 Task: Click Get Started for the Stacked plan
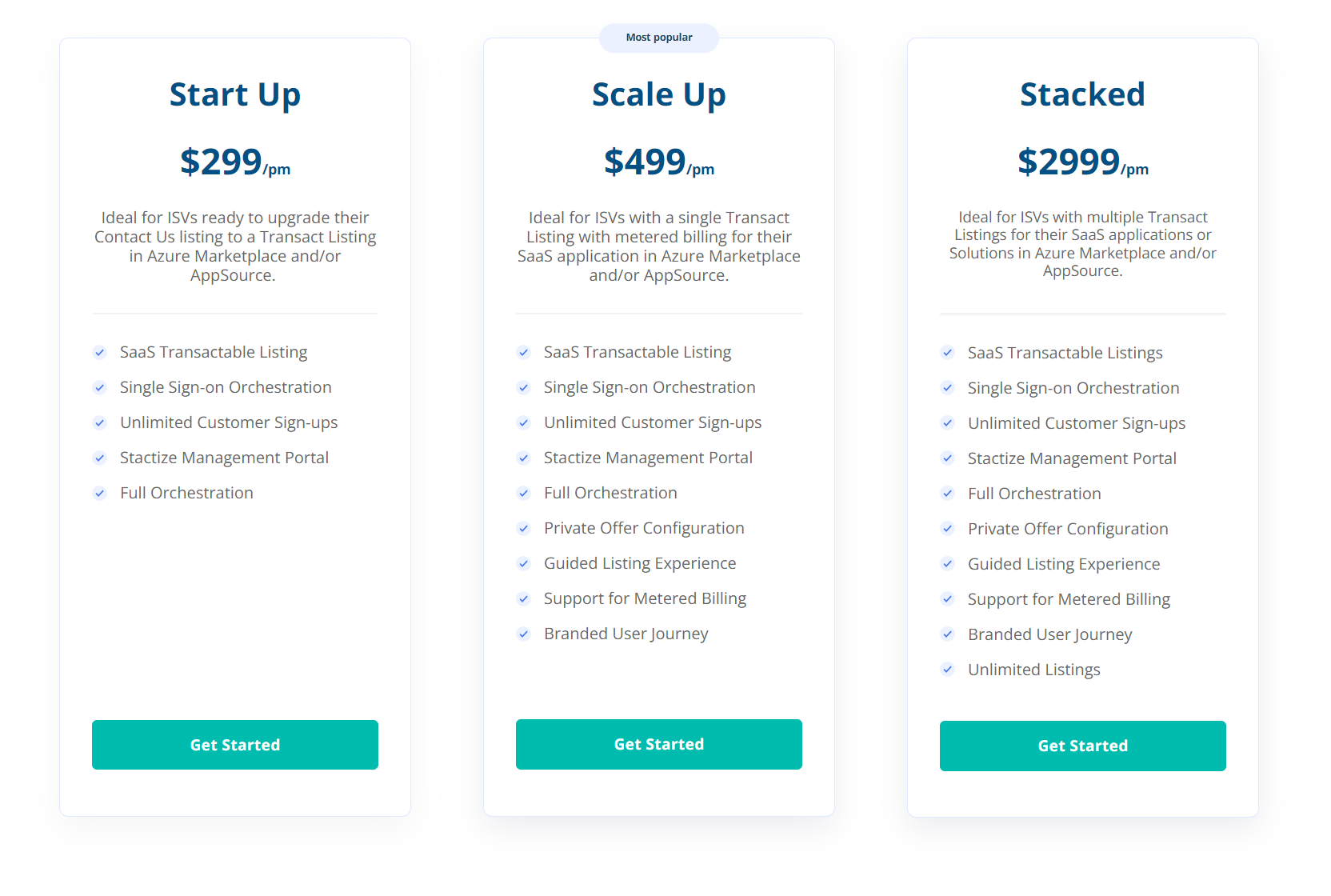point(1082,746)
